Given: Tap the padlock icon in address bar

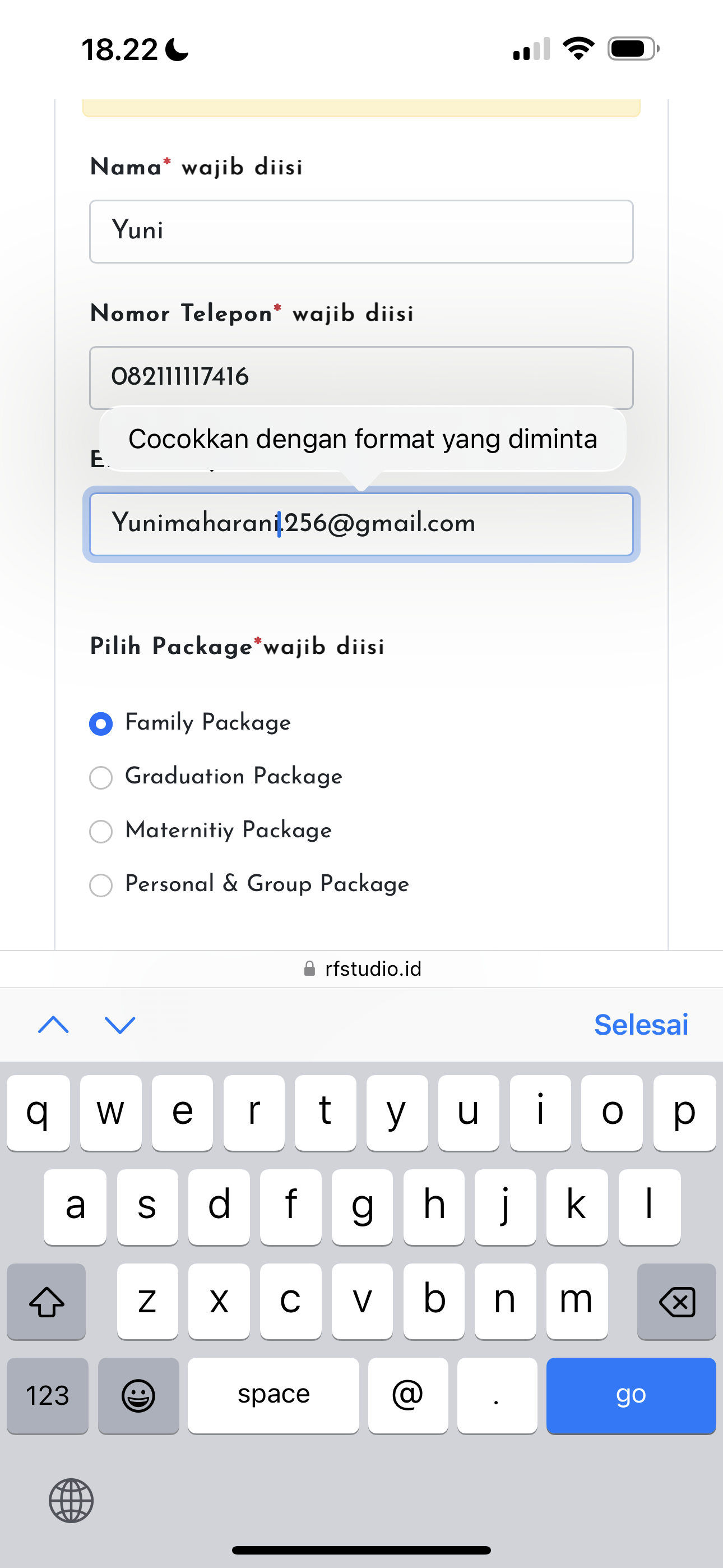Looking at the screenshot, I should click(x=310, y=969).
